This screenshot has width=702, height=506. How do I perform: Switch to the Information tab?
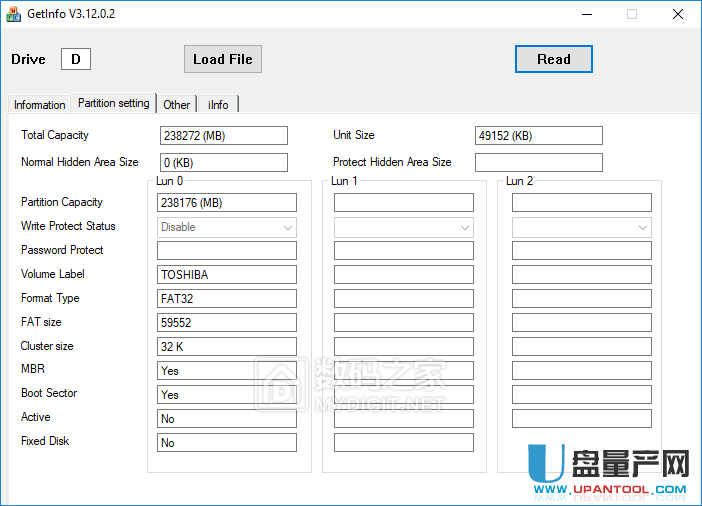click(x=40, y=105)
